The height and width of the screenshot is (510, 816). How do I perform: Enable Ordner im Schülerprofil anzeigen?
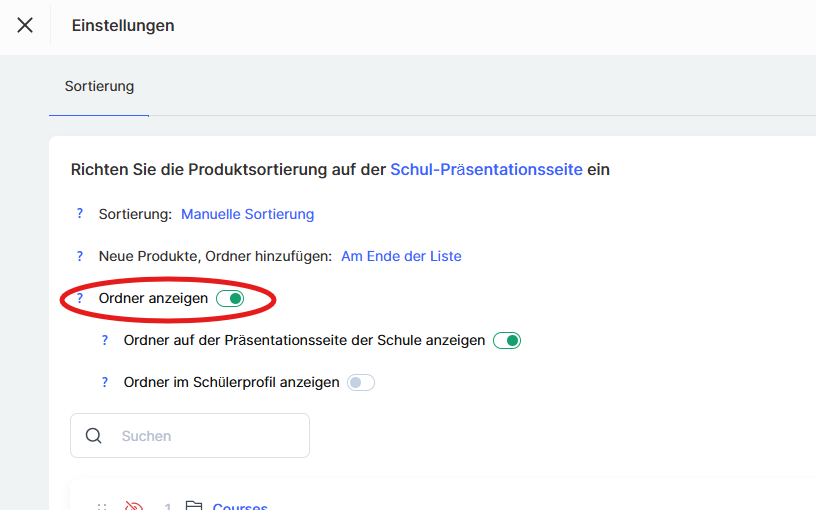(x=360, y=382)
